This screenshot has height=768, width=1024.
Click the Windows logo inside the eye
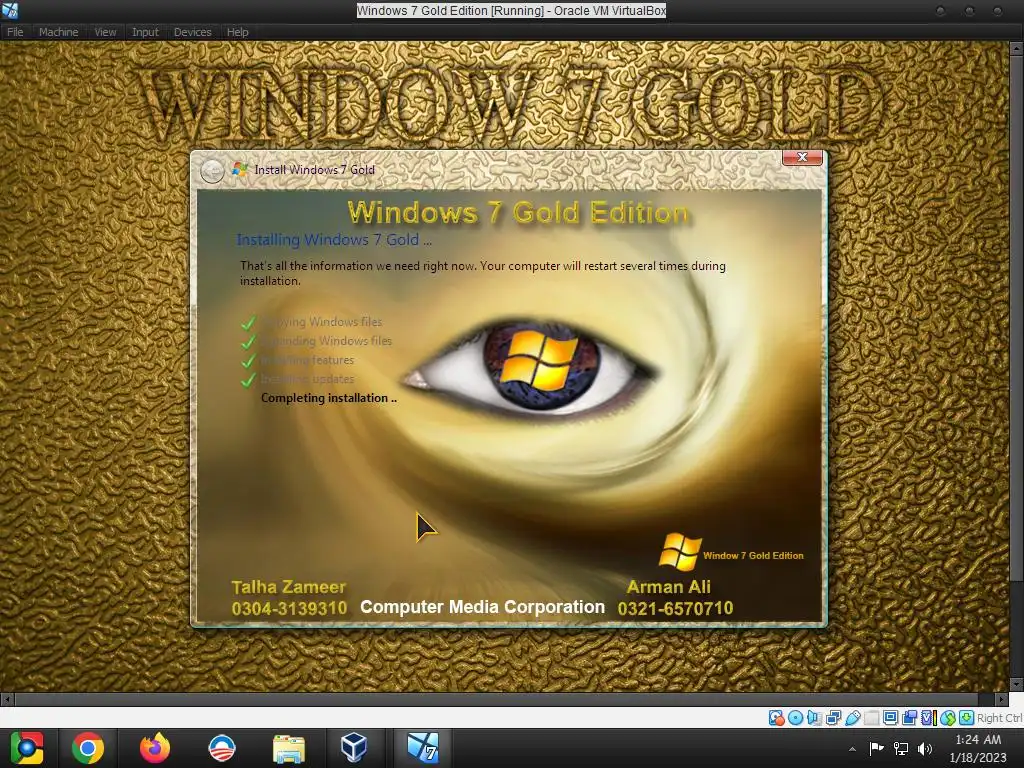click(x=538, y=360)
